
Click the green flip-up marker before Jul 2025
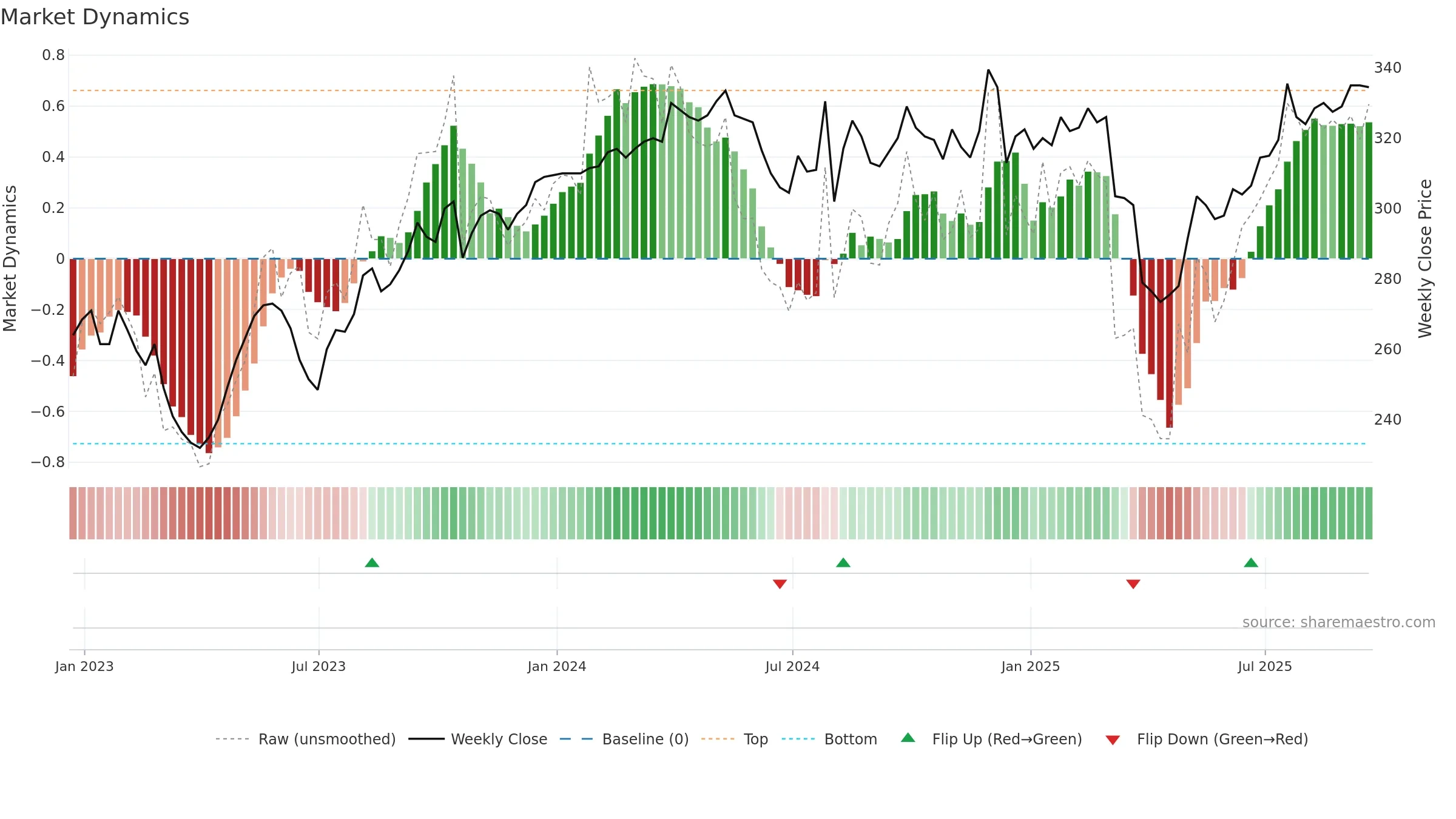point(1251,562)
